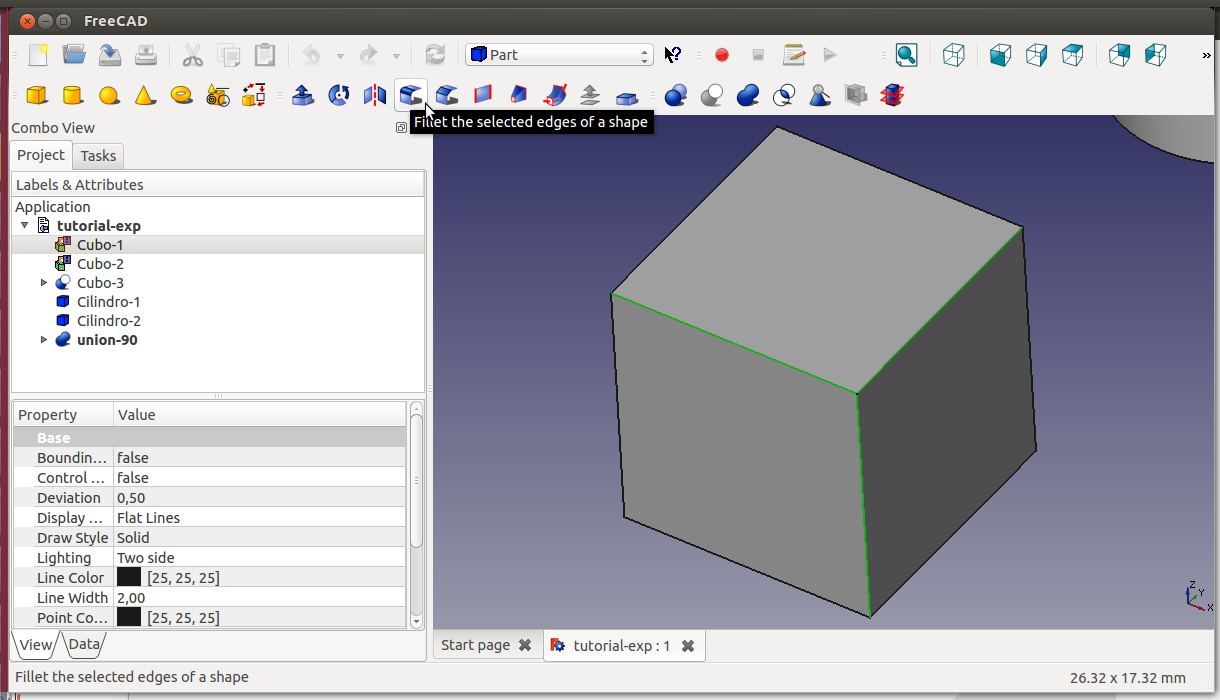The image size is (1220, 700).
Task: Expand the union-90 tree node
Action: (44, 340)
